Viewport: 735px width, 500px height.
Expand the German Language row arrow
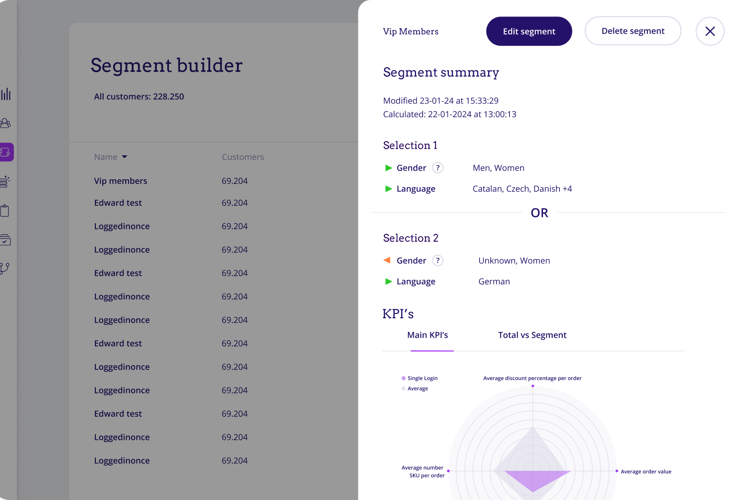click(x=388, y=282)
